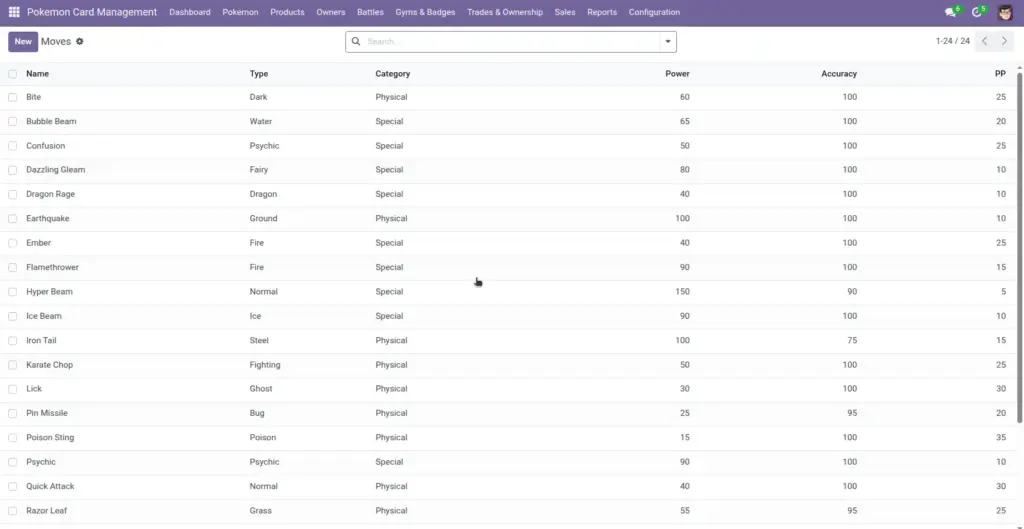The image size is (1024, 529).
Task: Go to next page arrow
Action: (1004, 41)
